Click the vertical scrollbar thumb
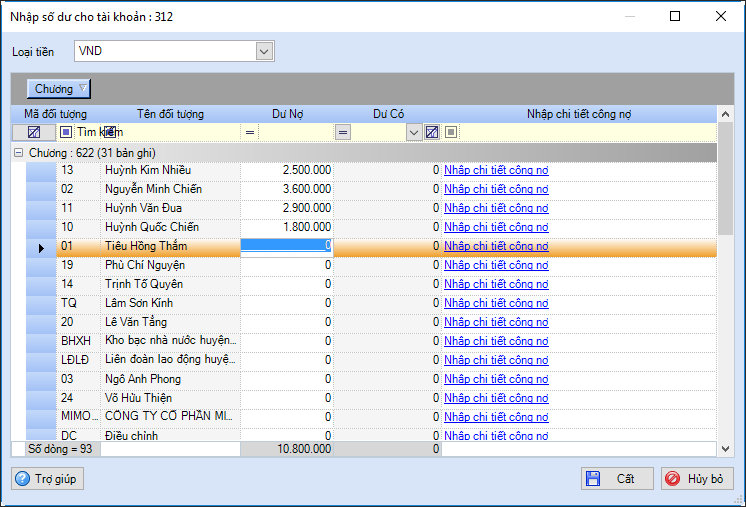 click(x=725, y=178)
